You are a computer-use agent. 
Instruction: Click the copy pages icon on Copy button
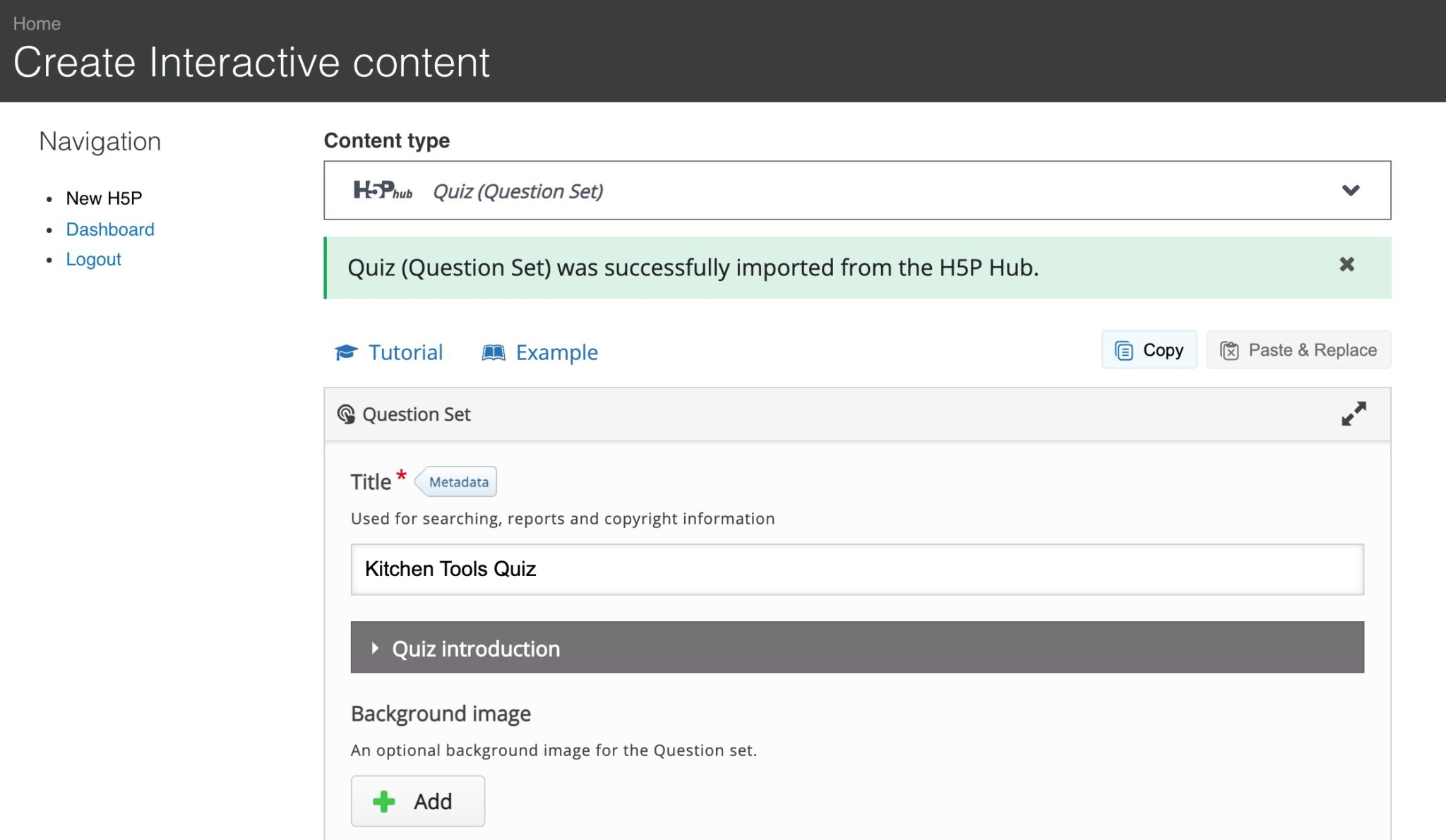click(1123, 349)
